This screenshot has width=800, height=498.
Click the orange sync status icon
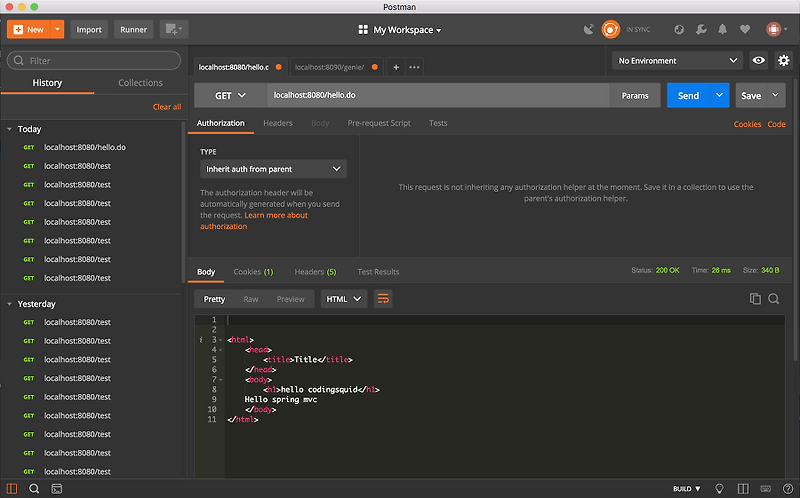[x=610, y=30]
